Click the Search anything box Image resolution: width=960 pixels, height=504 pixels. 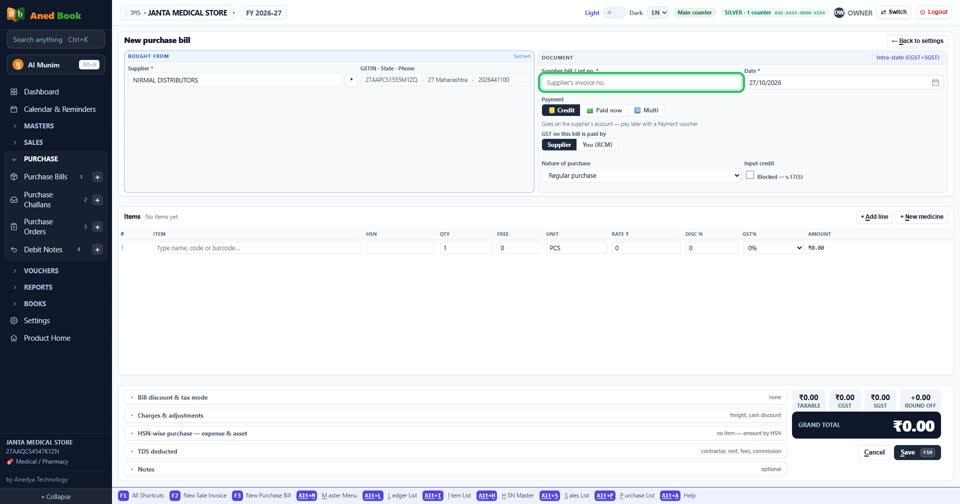(x=56, y=40)
